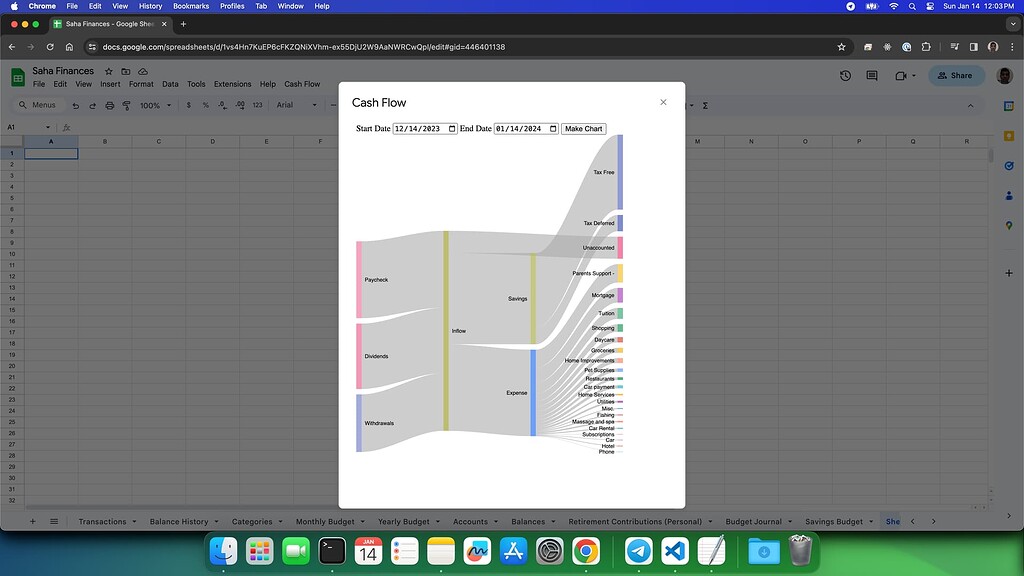Select the Paint format tool
Image resolution: width=1024 pixels, height=576 pixels.
(x=127, y=105)
